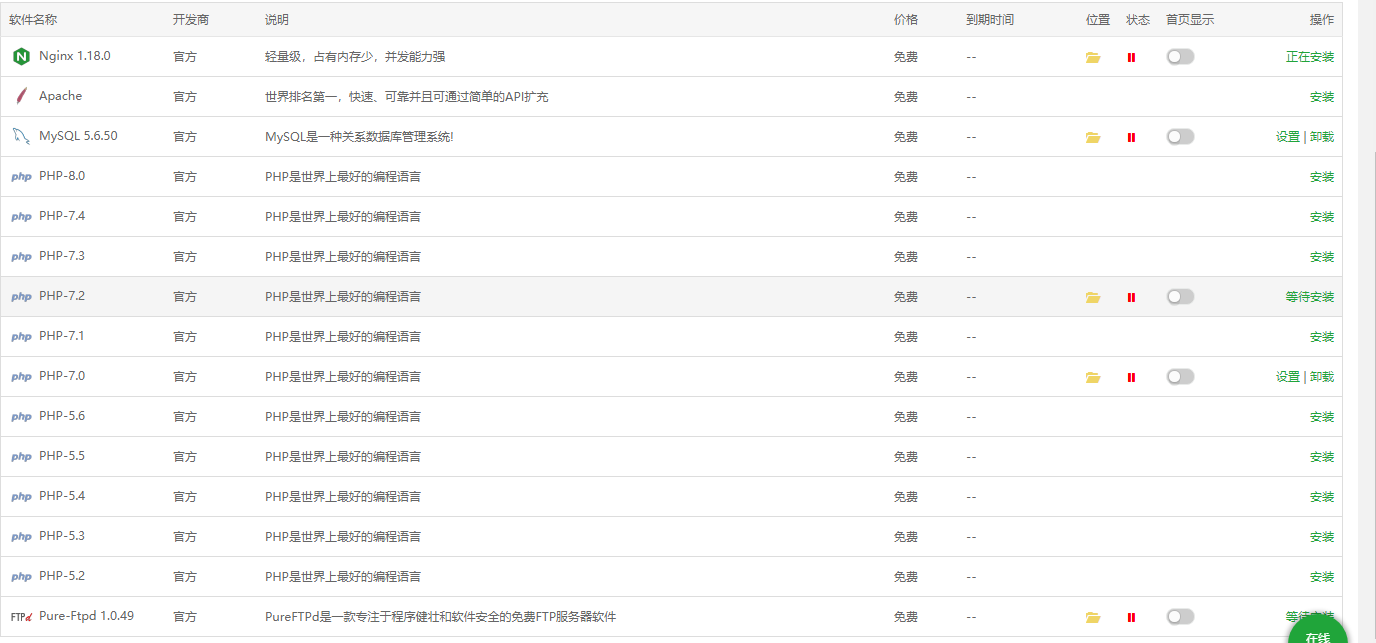
Task: Toggle homepage display for PHP-7.2
Action: [1180, 297]
